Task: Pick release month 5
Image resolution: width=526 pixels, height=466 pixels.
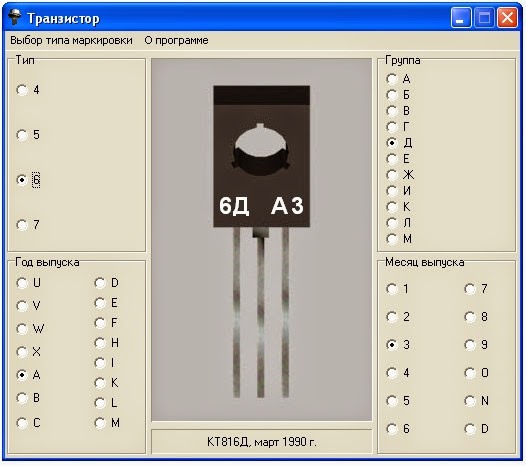Action: coord(392,401)
